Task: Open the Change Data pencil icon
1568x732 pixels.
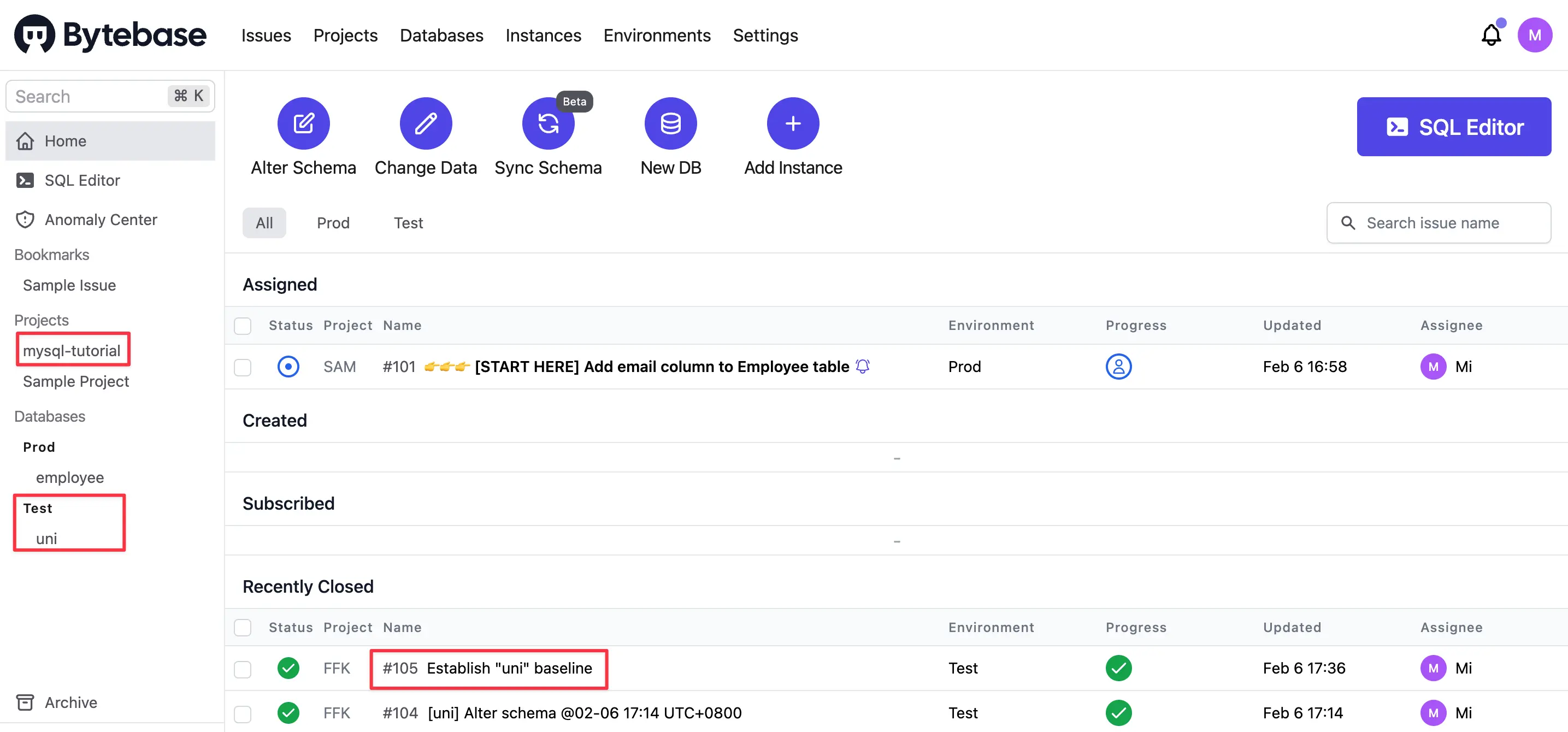Action: pyautogui.click(x=426, y=123)
